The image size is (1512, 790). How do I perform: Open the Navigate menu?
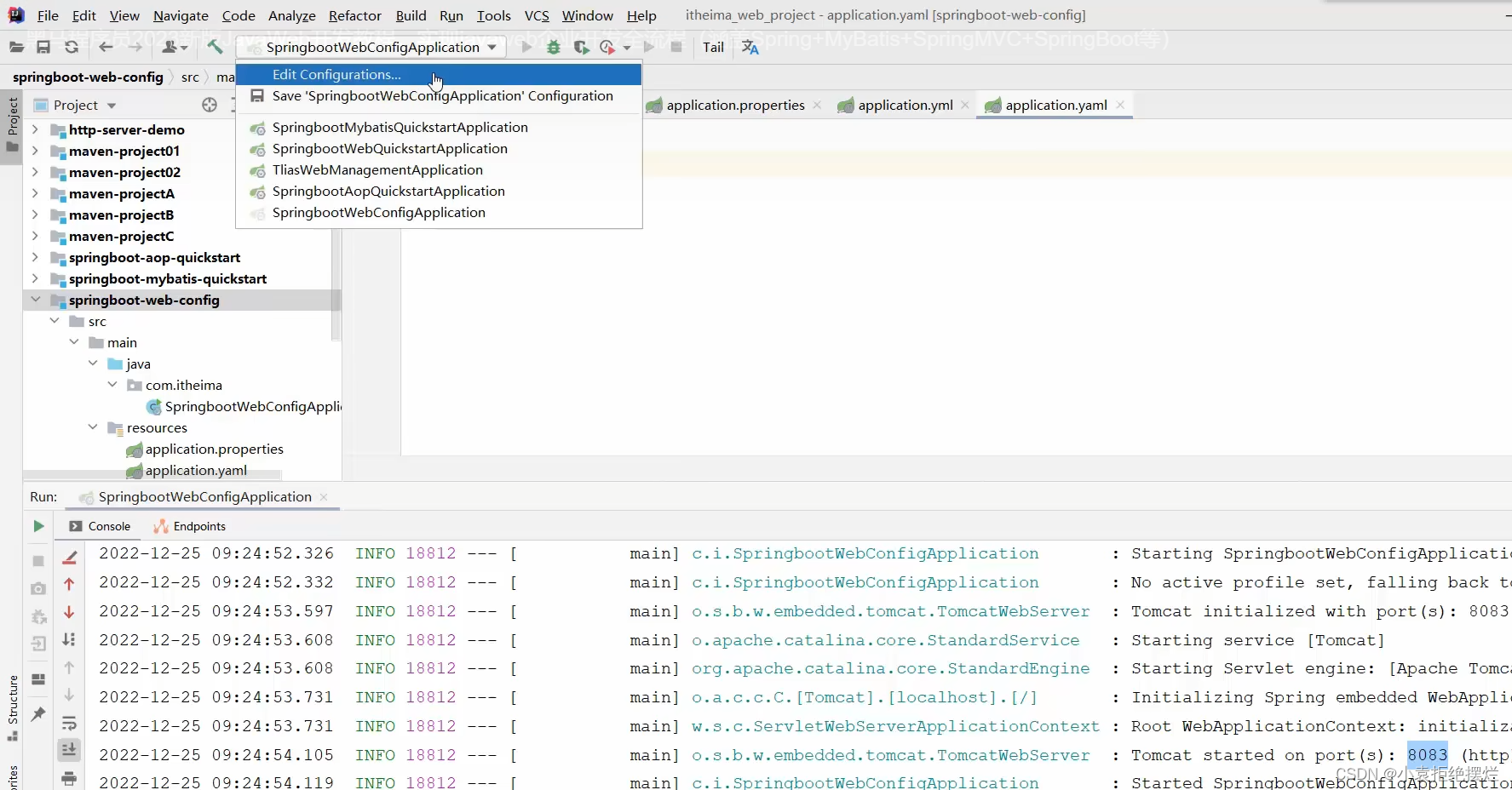181,15
